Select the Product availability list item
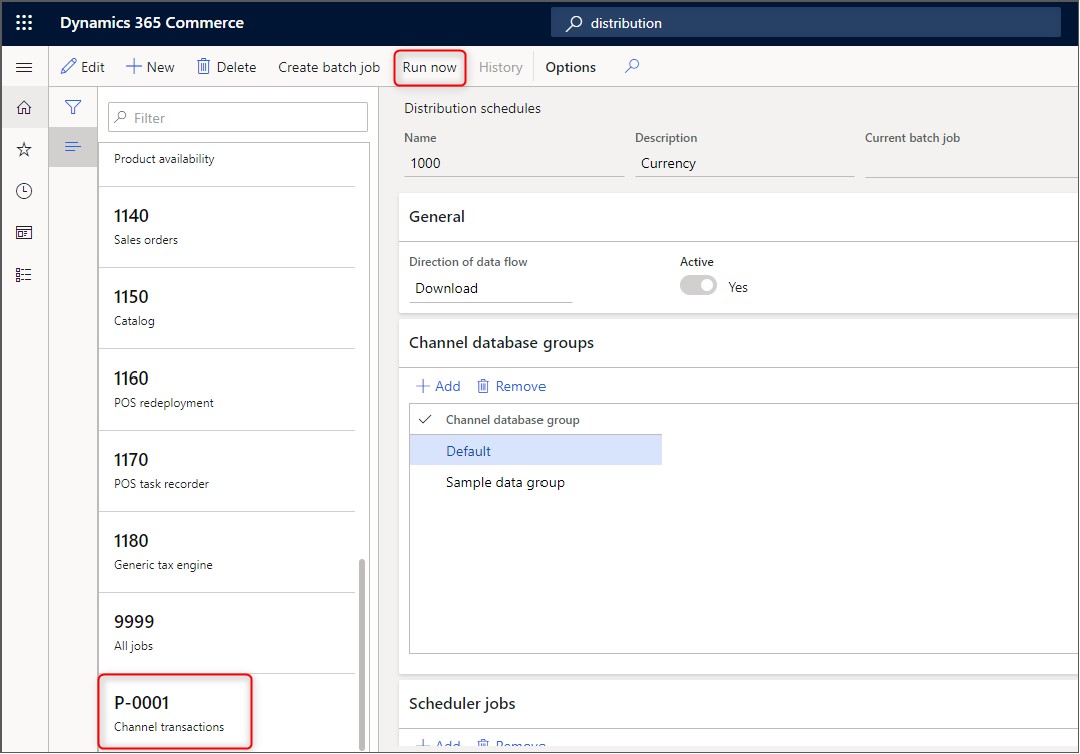 tap(227, 165)
